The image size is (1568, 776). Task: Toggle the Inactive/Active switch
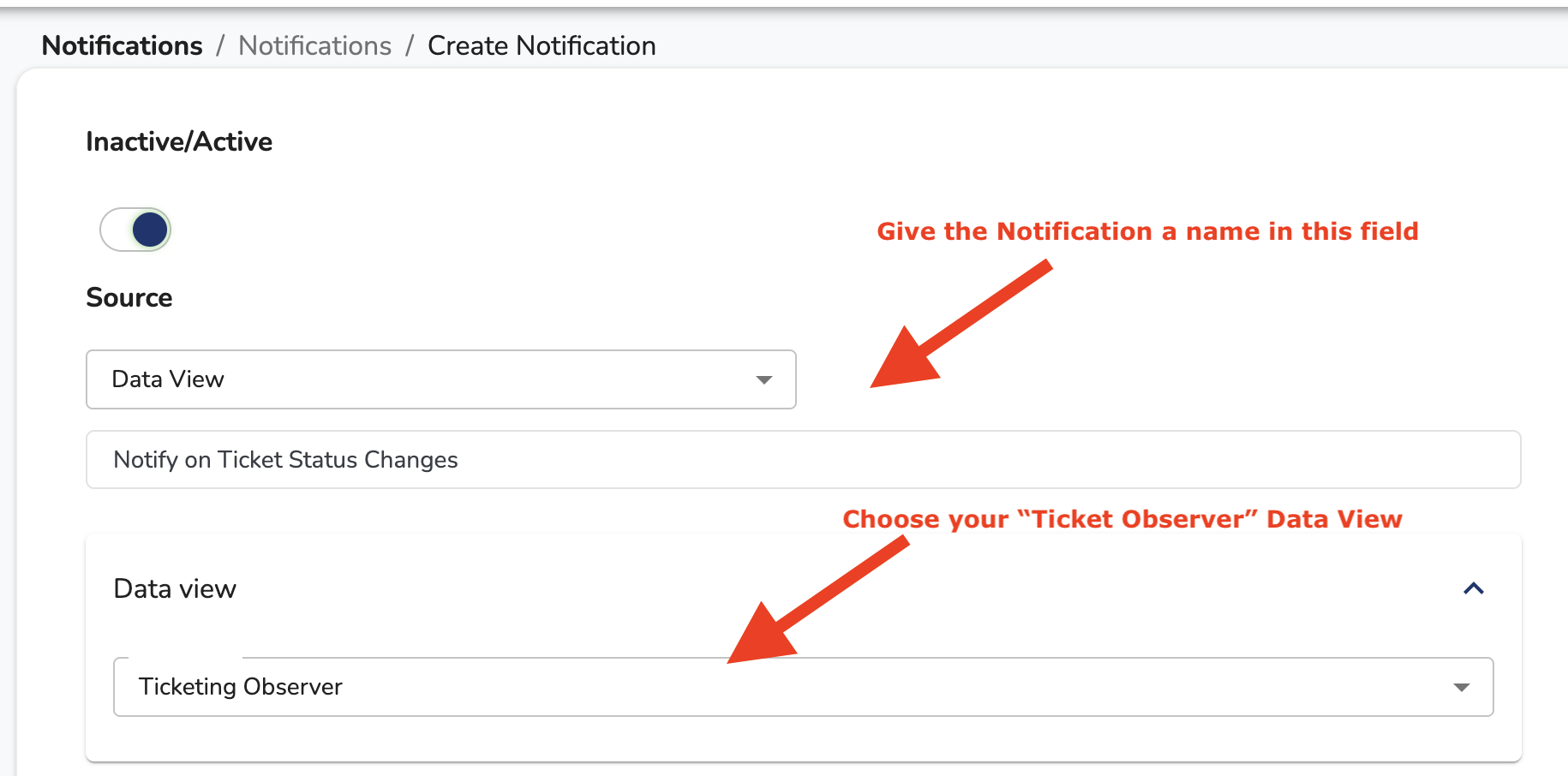[x=135, y=230]
